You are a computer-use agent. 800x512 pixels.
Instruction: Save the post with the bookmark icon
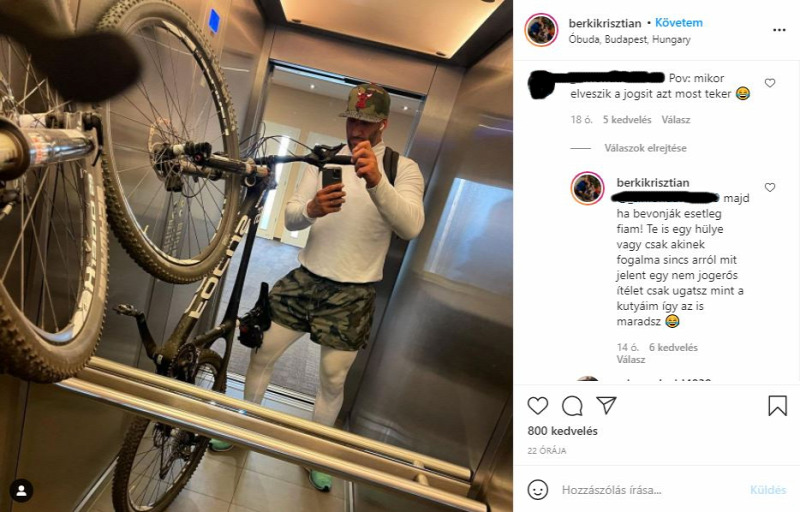778,406
